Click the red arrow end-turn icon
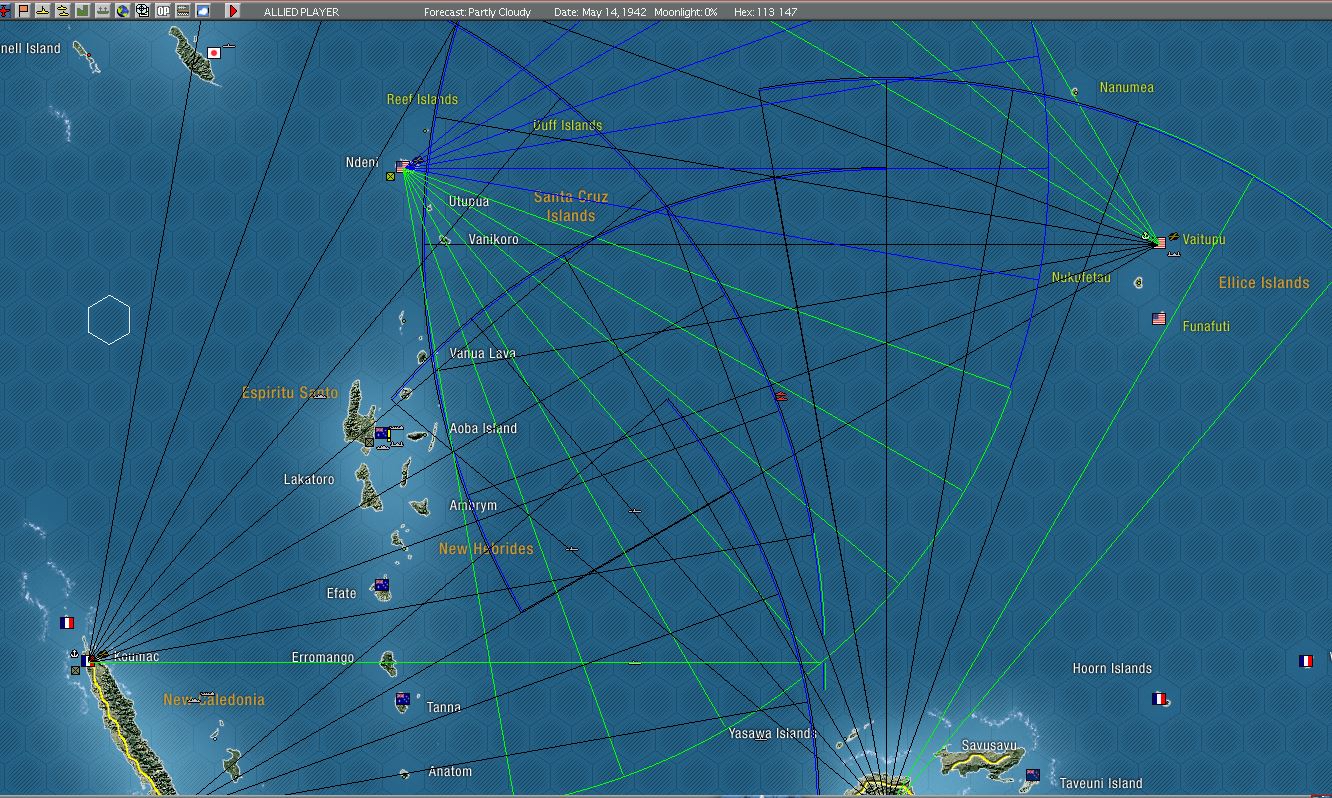The width and height of the screenshot is (1332, 798). 233,11
